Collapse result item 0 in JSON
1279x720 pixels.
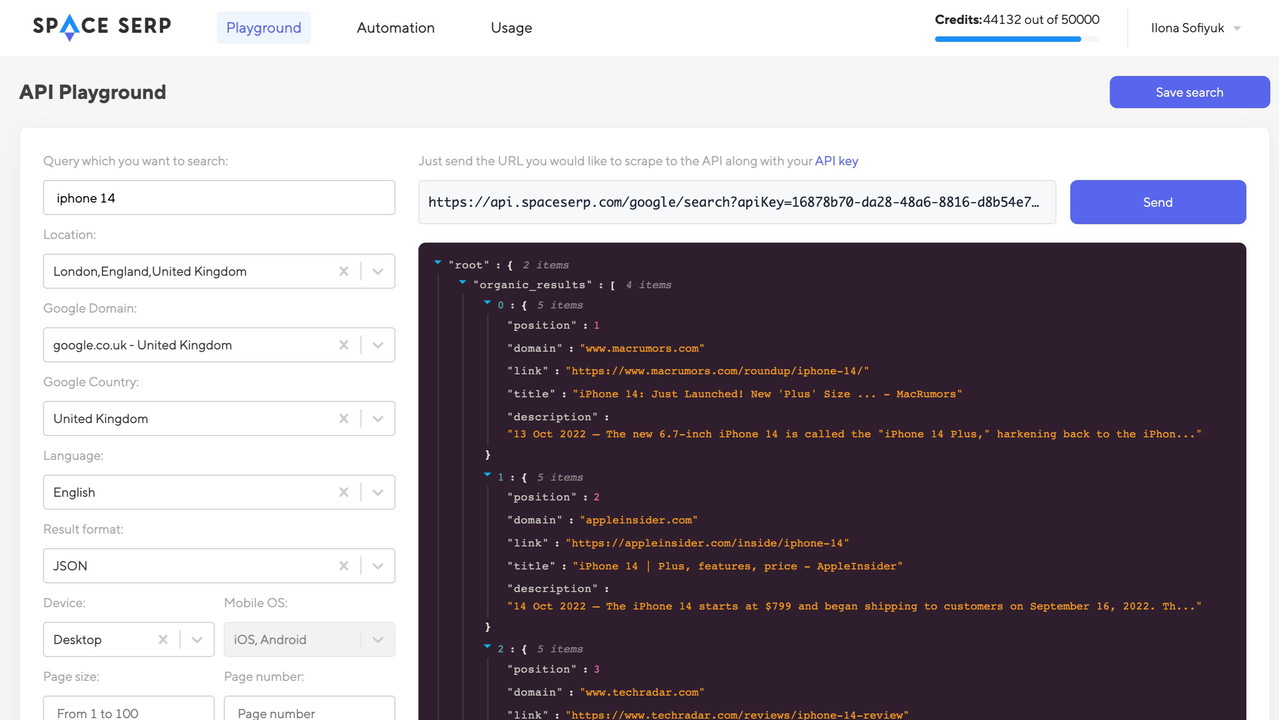click(487, 303)
